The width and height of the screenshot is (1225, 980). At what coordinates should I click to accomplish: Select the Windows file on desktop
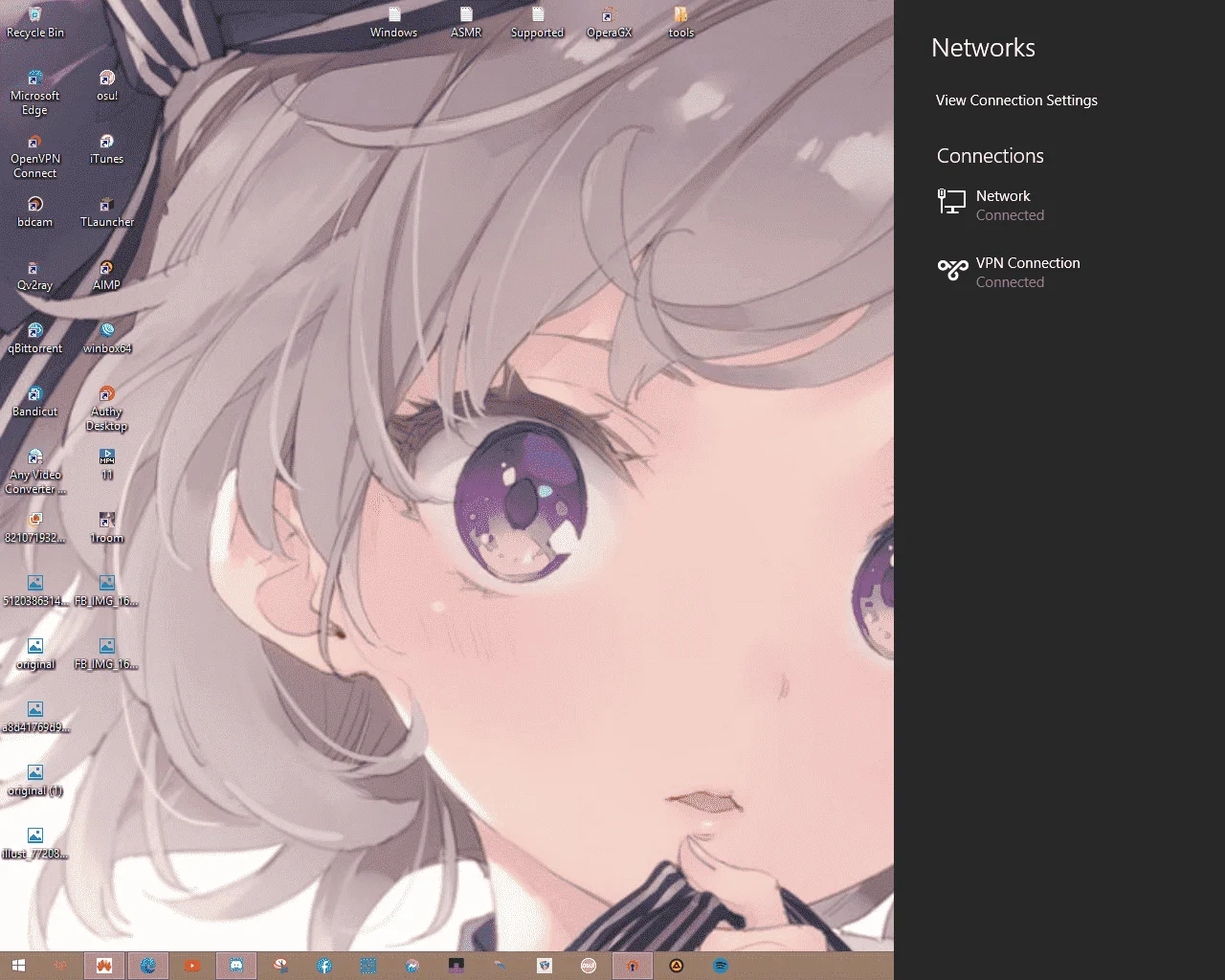[x=394, y=23]
